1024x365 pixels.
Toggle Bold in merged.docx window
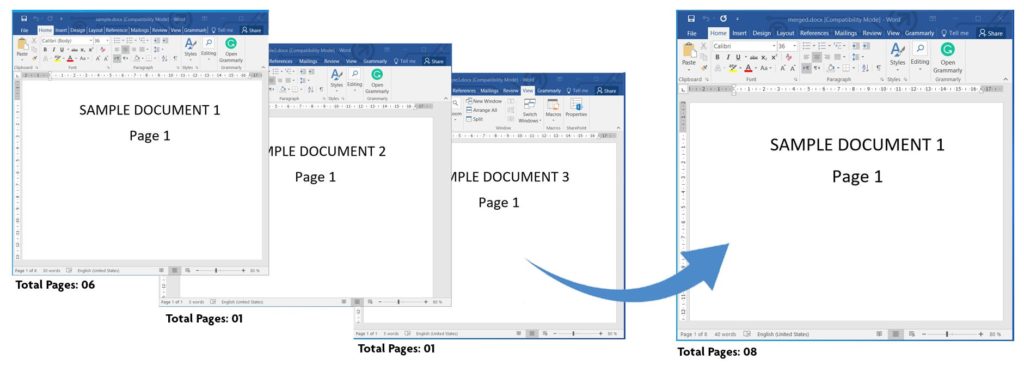[717, 57]
